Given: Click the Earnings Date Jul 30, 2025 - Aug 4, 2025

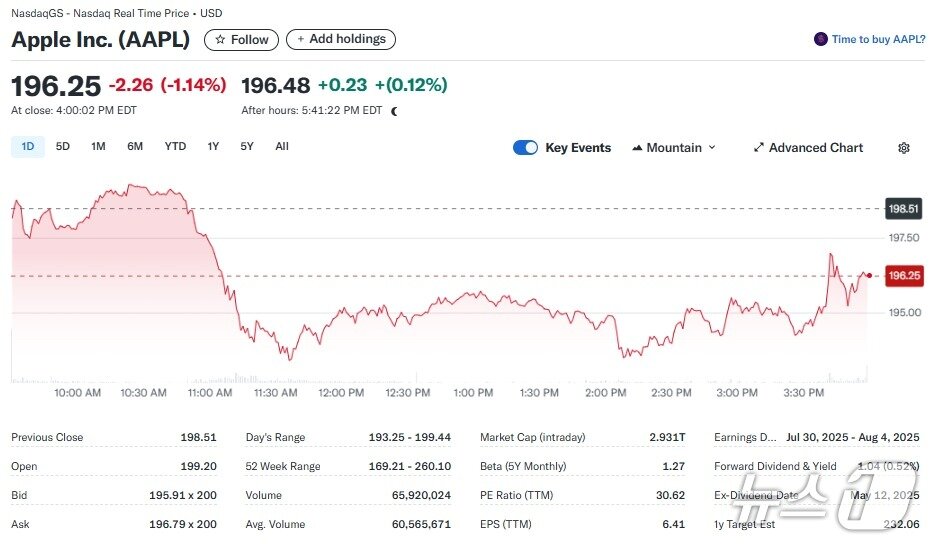Looking at the screenshot, I should pyautogui.click(x=853, y=437).
